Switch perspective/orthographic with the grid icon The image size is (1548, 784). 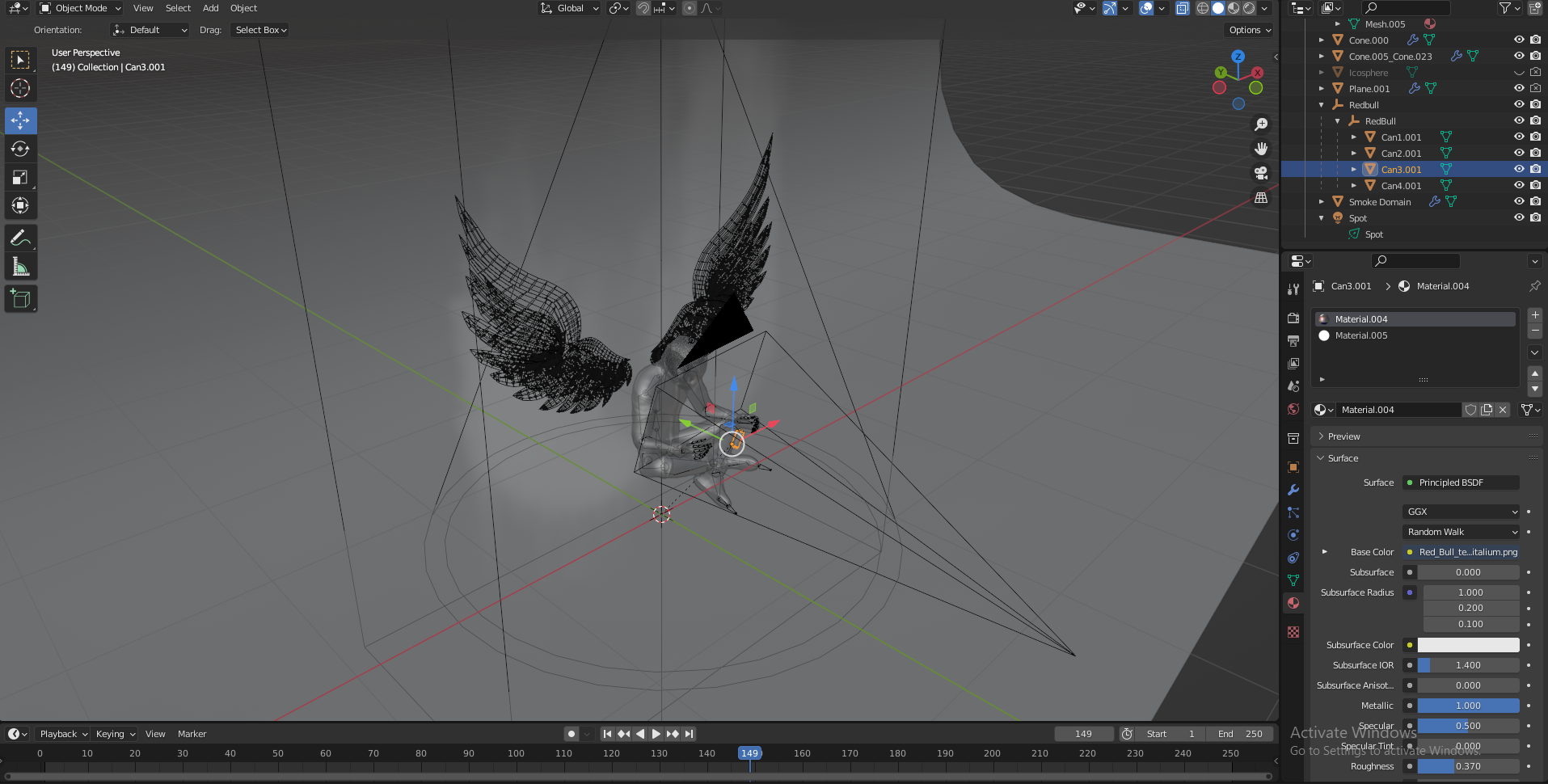coord(1261,197)
